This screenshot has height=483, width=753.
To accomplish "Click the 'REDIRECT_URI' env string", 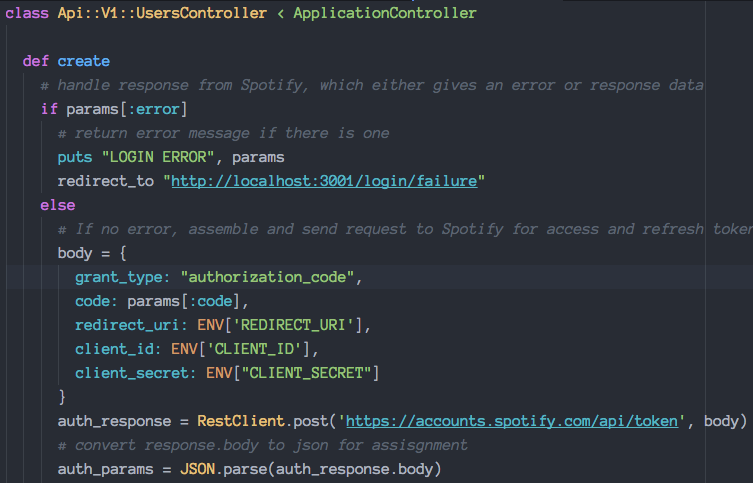I will (293, 326).
